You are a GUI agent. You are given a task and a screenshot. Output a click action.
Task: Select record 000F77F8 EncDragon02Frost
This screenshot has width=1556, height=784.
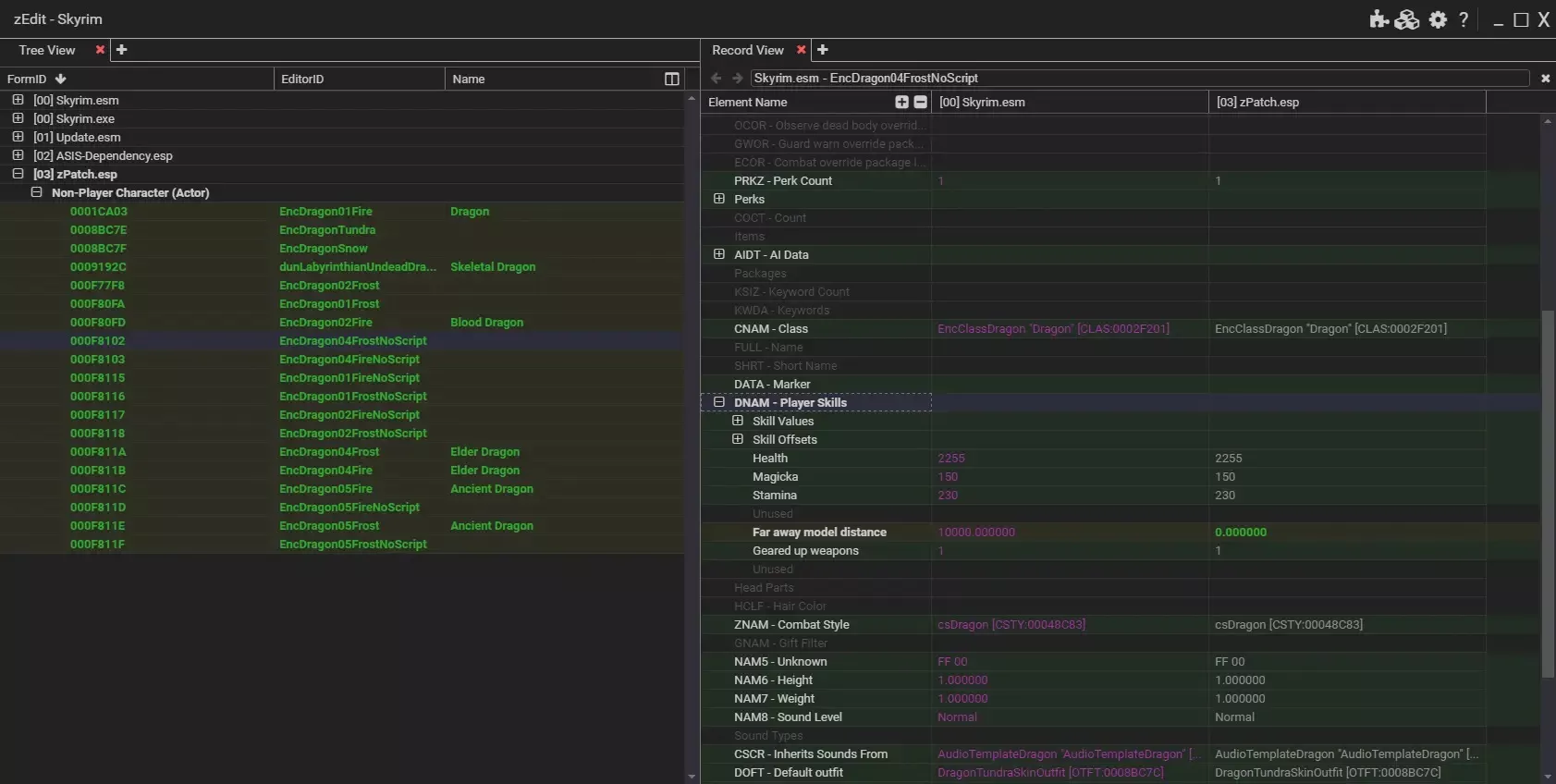tap(342, 285)
